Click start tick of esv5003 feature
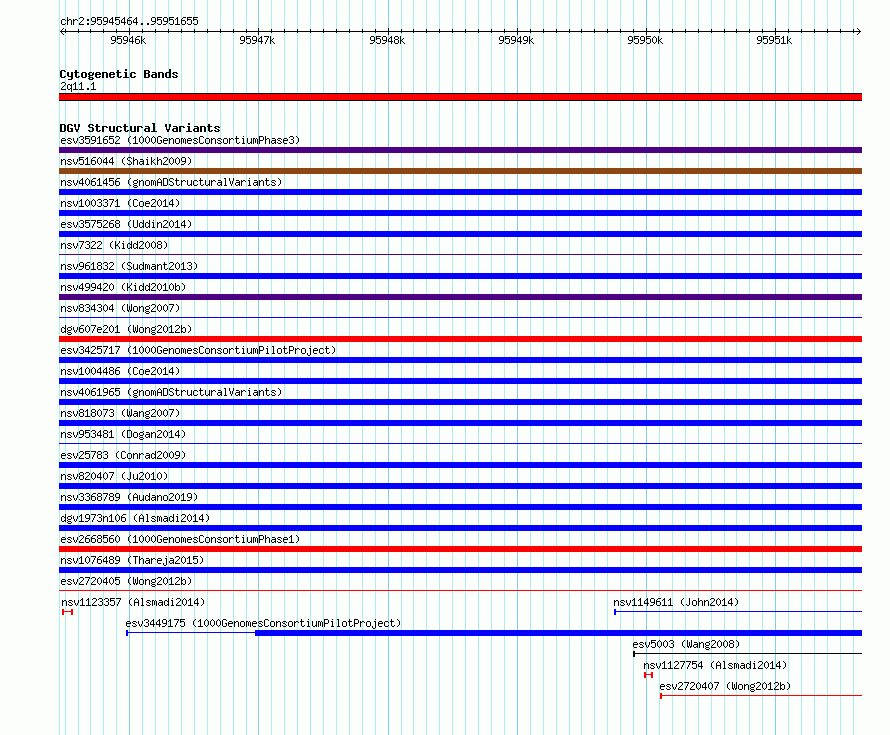This screenshot has width=890, height=735. (x=634, y=654)
